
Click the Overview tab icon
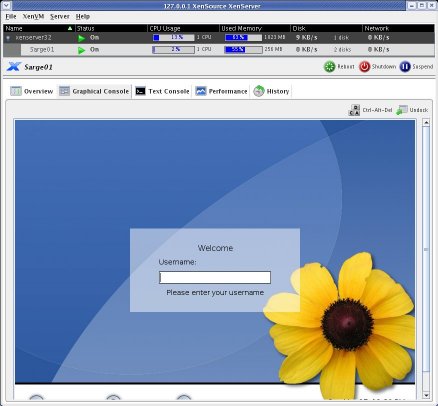point(16,91)
